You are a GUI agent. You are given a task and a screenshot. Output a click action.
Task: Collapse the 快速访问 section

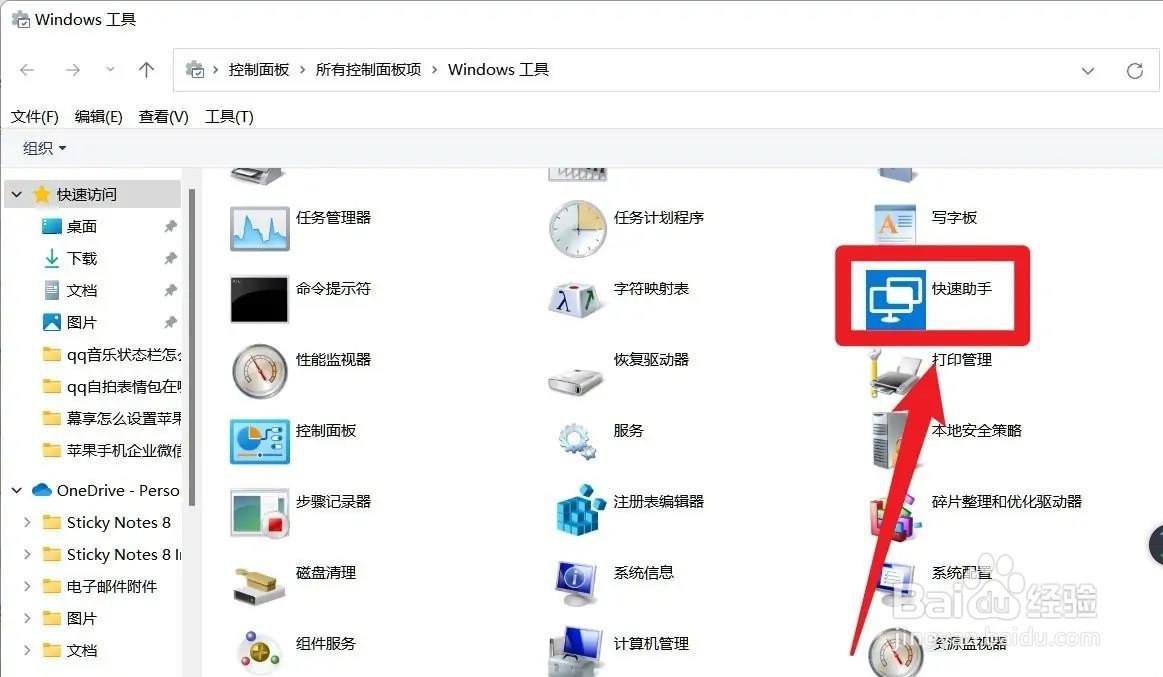[16, 193]
